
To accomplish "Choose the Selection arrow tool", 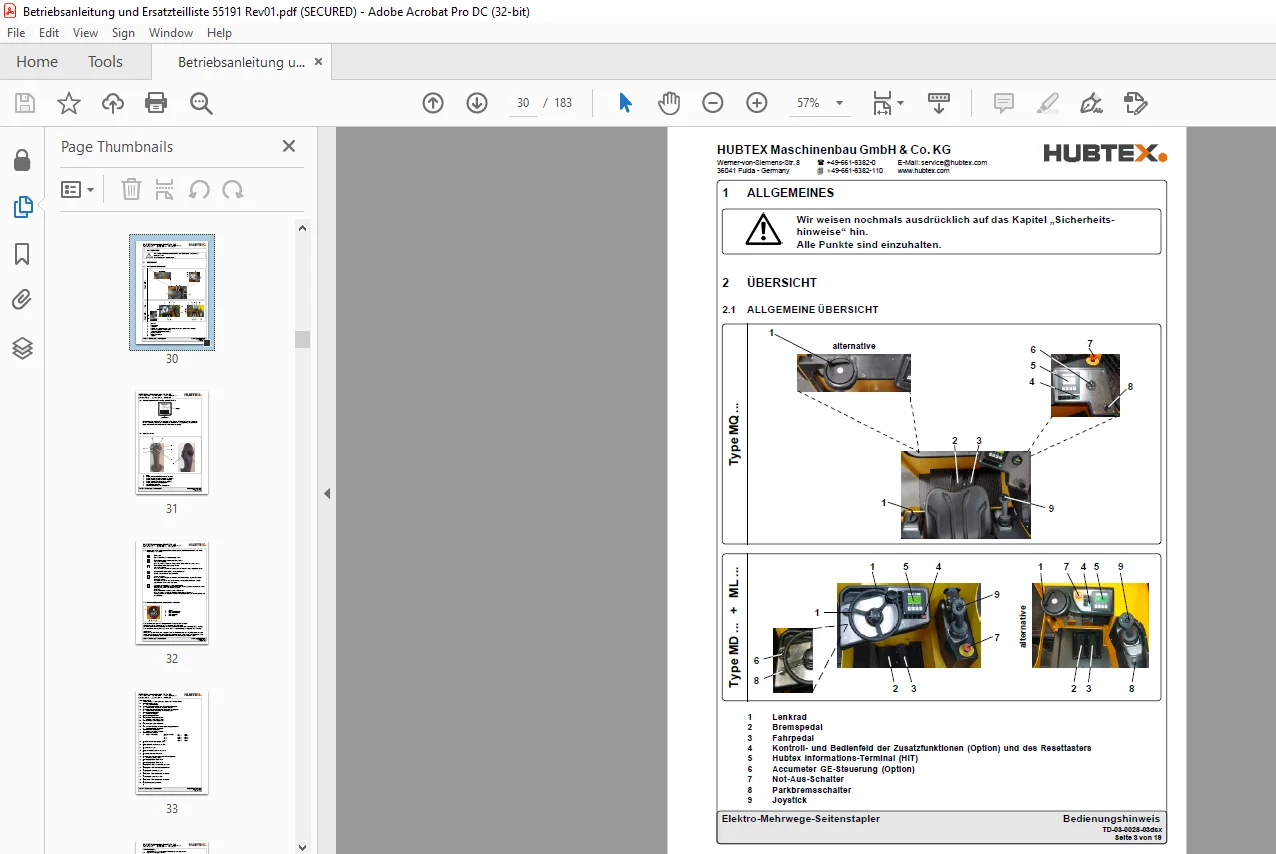I will click(625, 103).
